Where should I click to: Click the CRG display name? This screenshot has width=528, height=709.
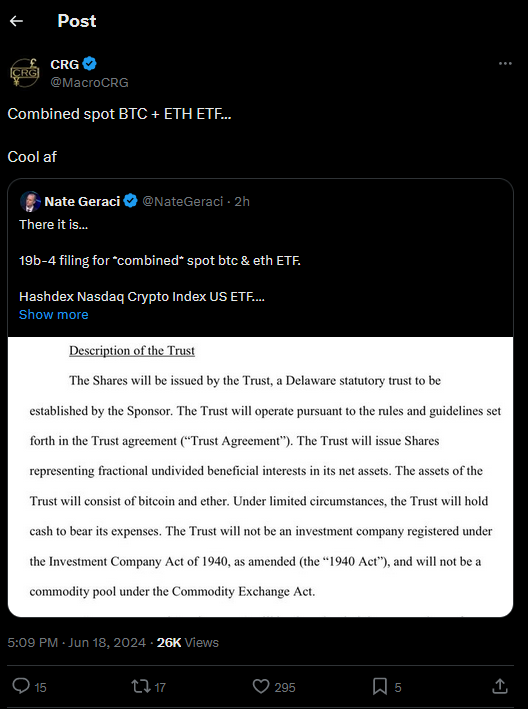pyautogui.click(x=65, y=64)
